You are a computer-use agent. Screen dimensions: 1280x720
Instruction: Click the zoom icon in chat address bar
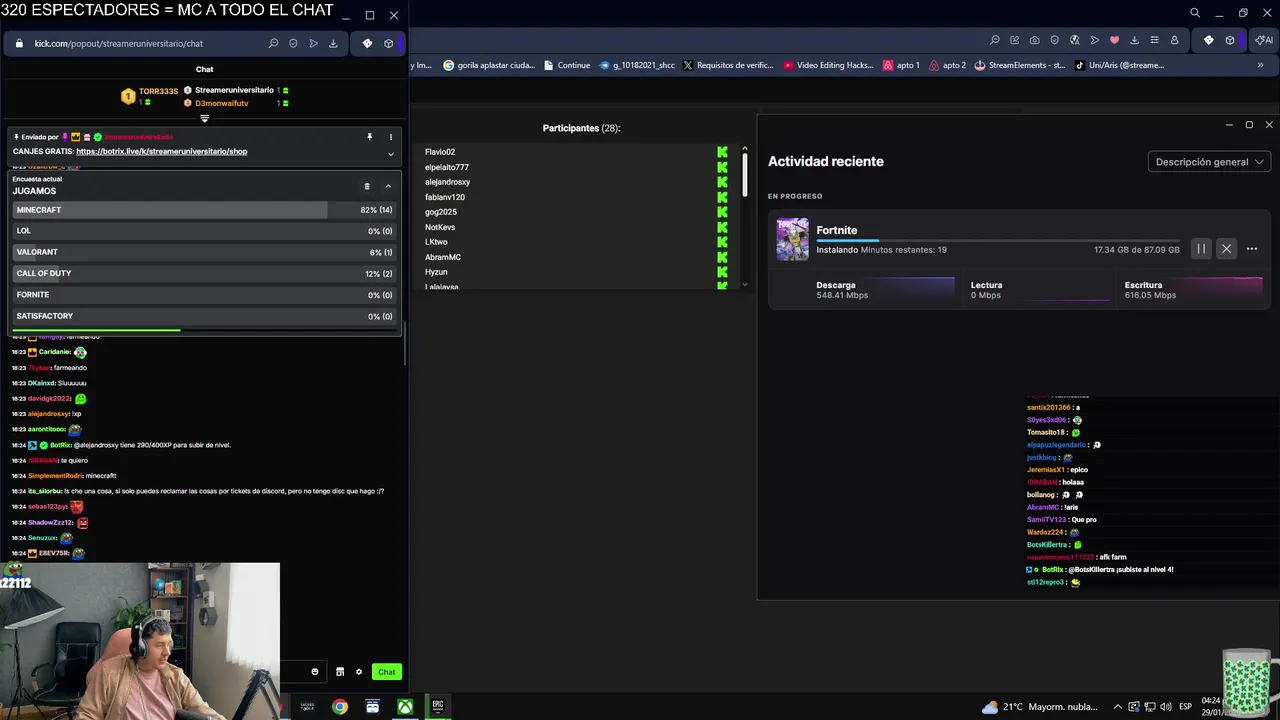coord(273,43)
